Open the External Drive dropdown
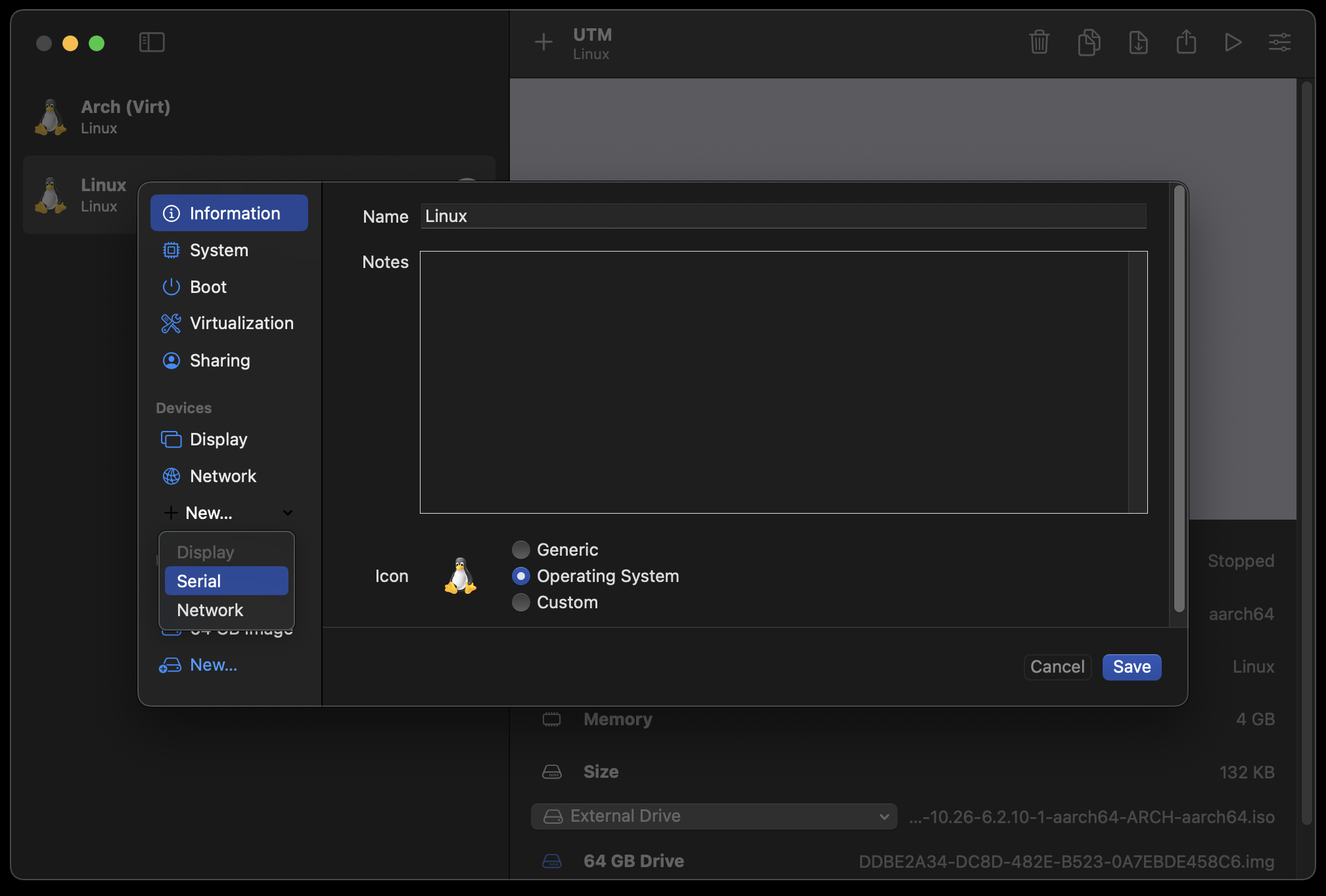 714,817
